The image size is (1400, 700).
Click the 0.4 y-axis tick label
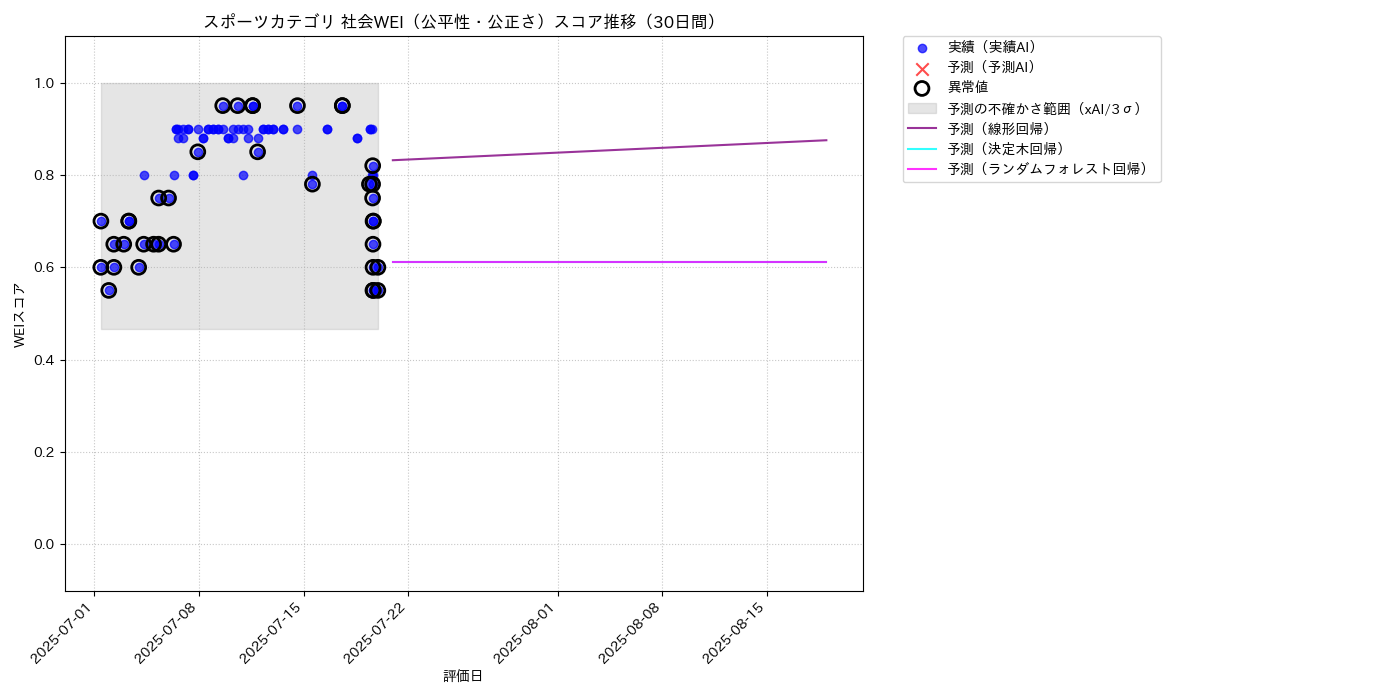tap(46, 360)
